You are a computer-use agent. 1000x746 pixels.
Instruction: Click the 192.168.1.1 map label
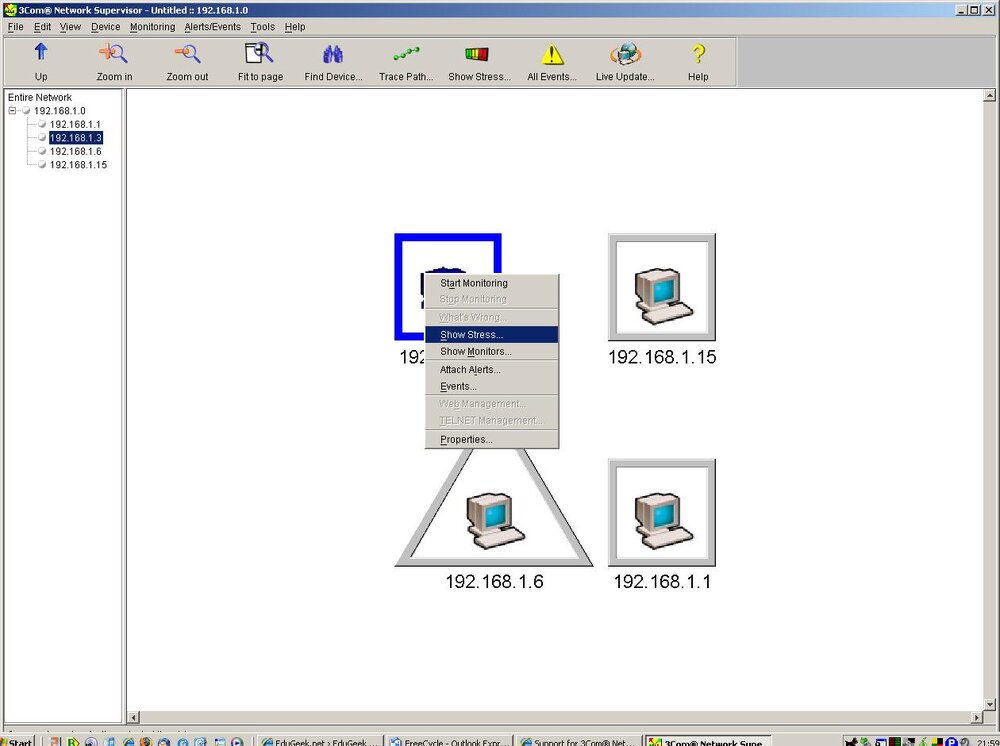pyautogui.click(x=662, y=581)
